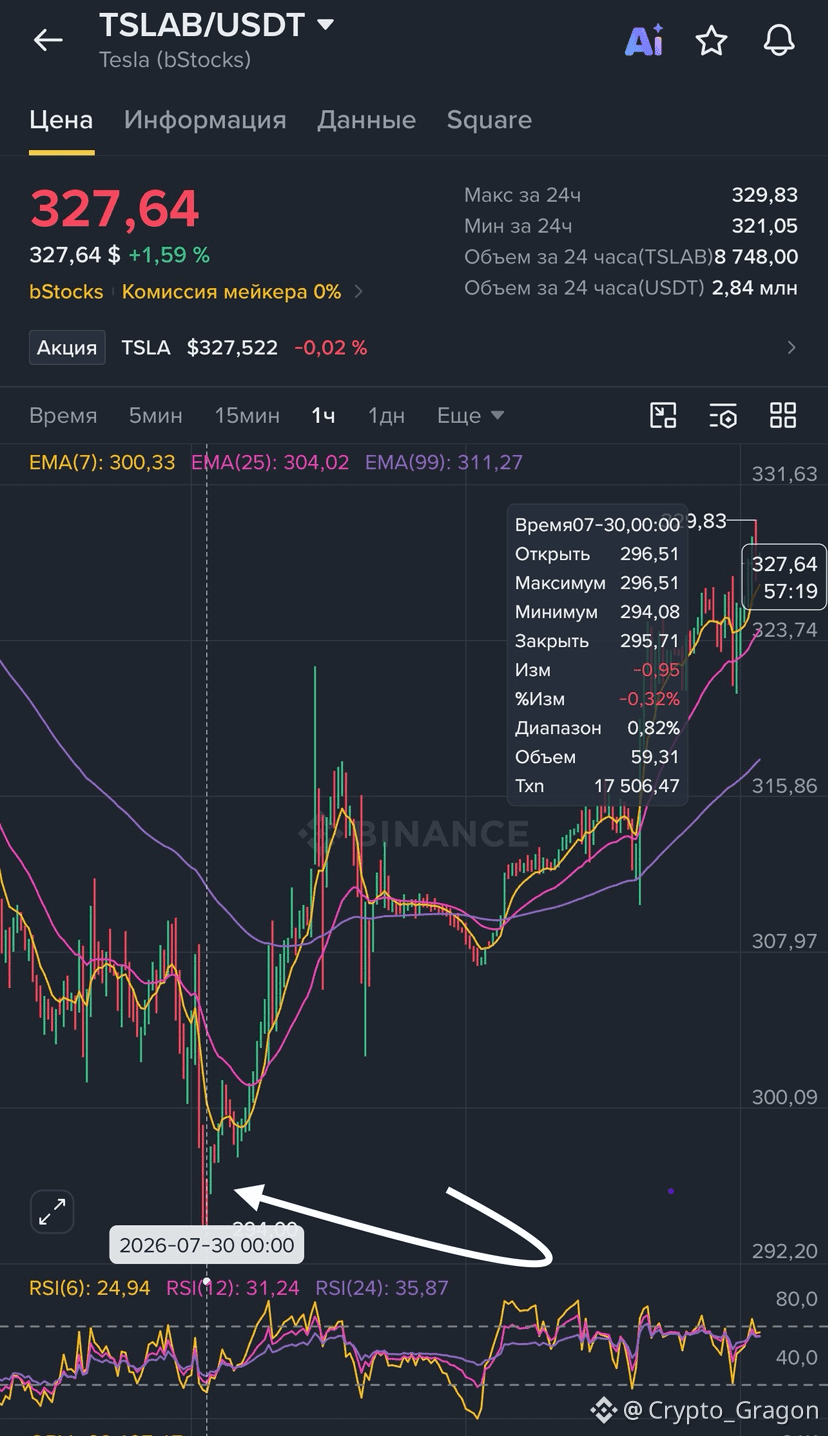The image size is (828, 1436).
Task: Tap the RSI(24) indicator value
Action: click(382, 1288)
